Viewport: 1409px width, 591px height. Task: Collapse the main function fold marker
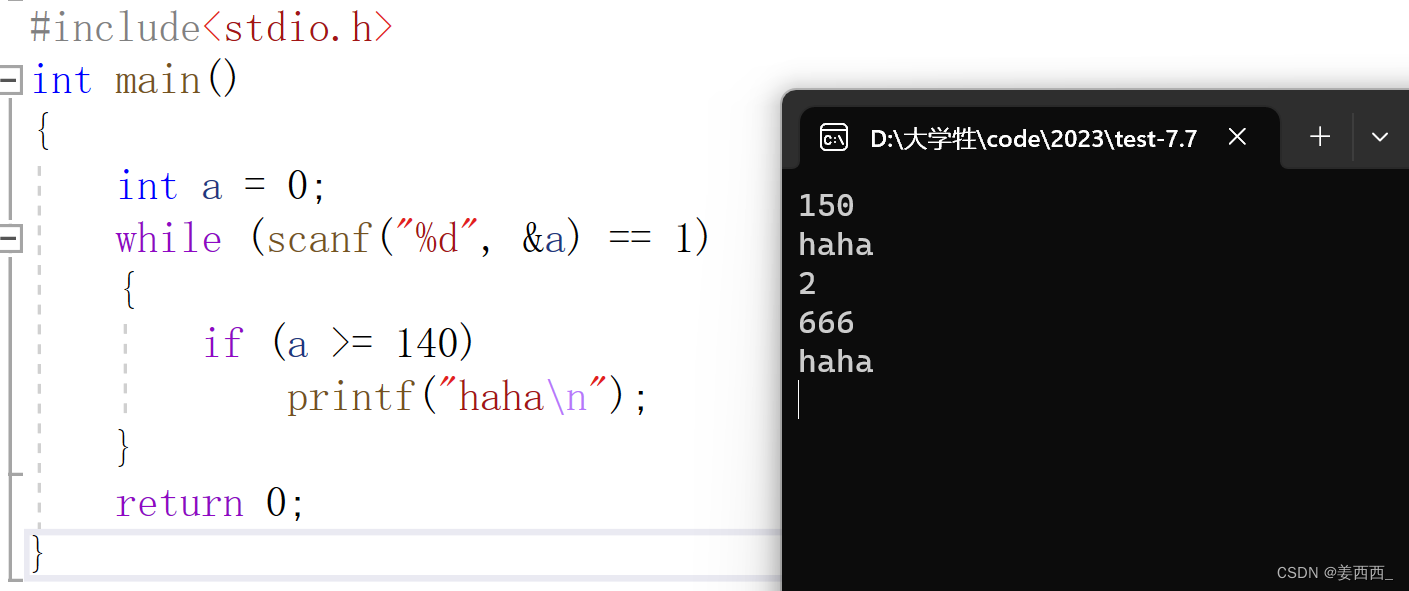click(11, 78)
